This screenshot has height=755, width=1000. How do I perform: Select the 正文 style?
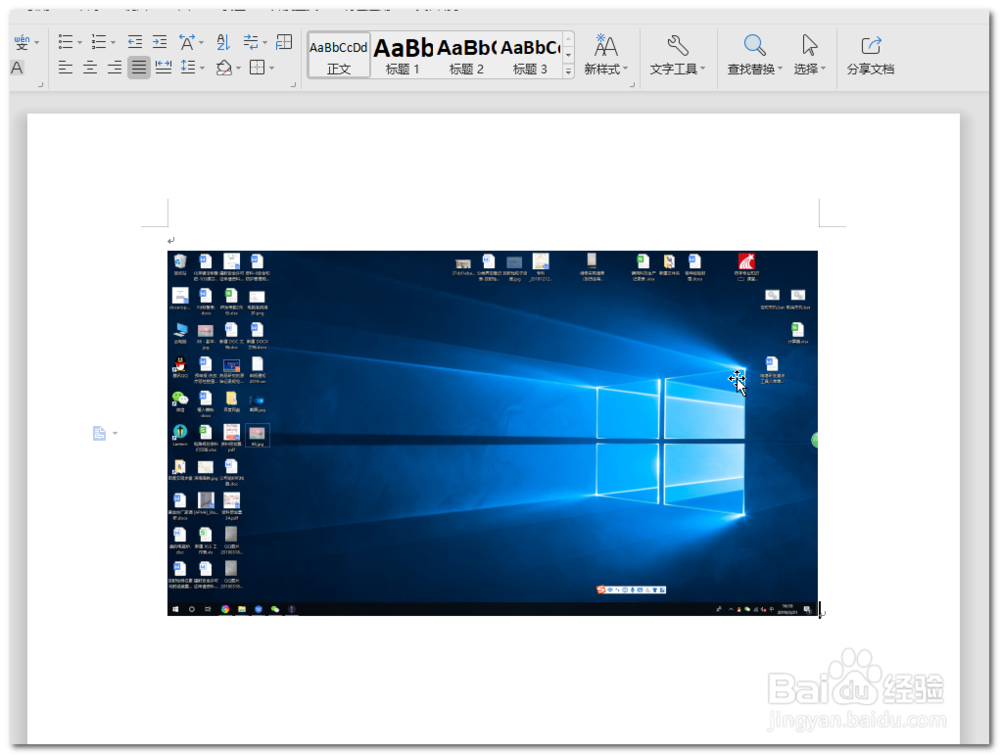(x=339, y=55)
